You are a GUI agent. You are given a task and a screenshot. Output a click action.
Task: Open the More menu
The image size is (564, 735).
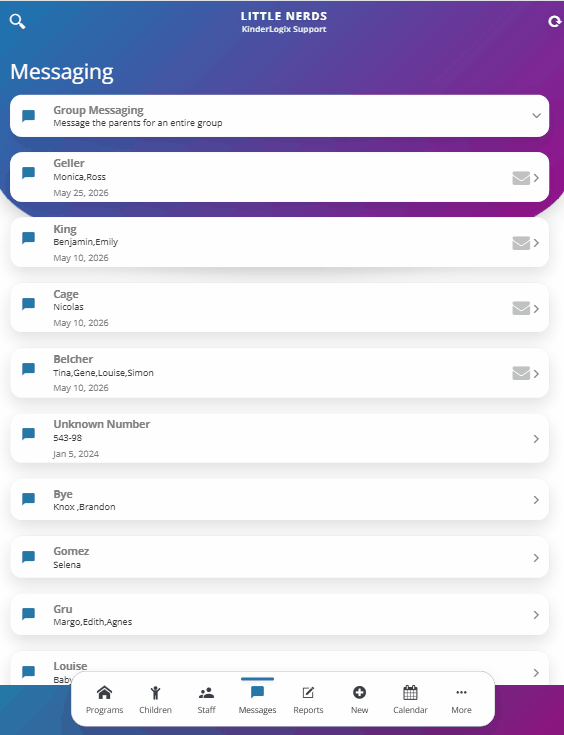tap(461, 700)
